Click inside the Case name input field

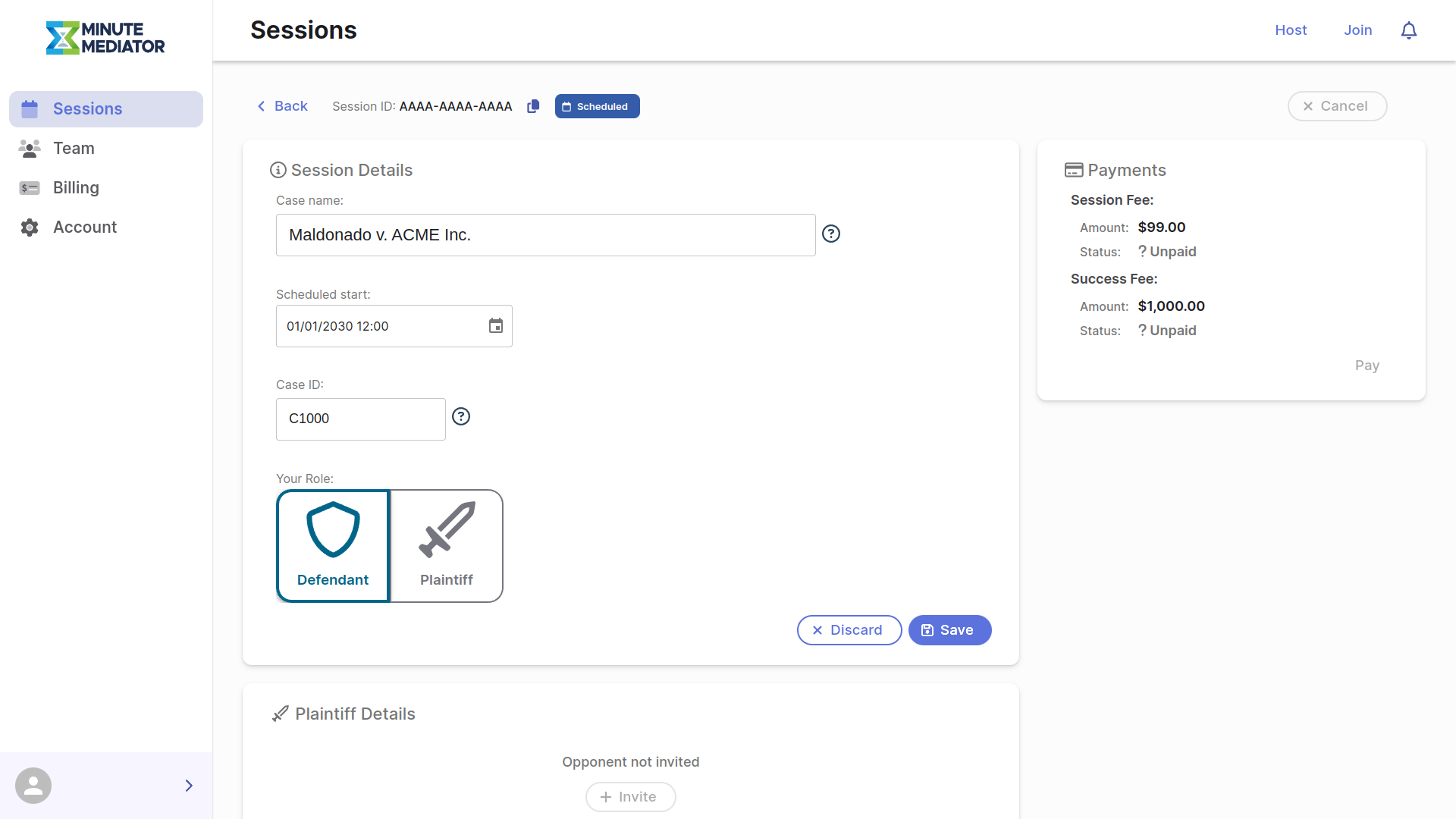[x=545, y=234]
